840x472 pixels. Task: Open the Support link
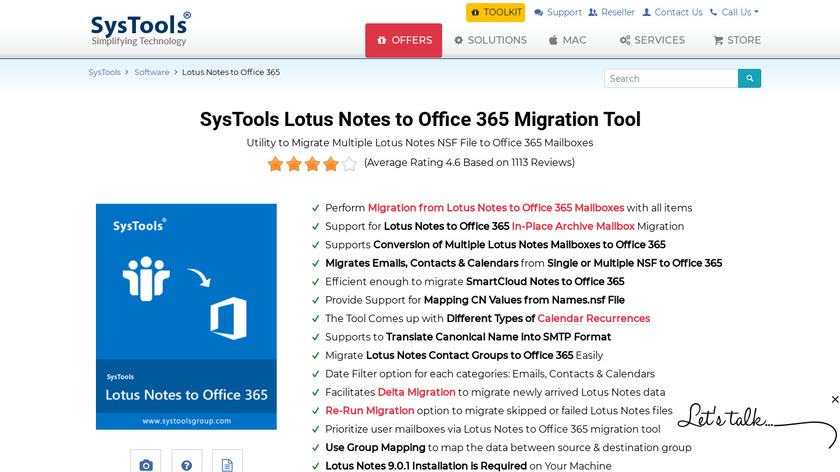coord(558,12)
